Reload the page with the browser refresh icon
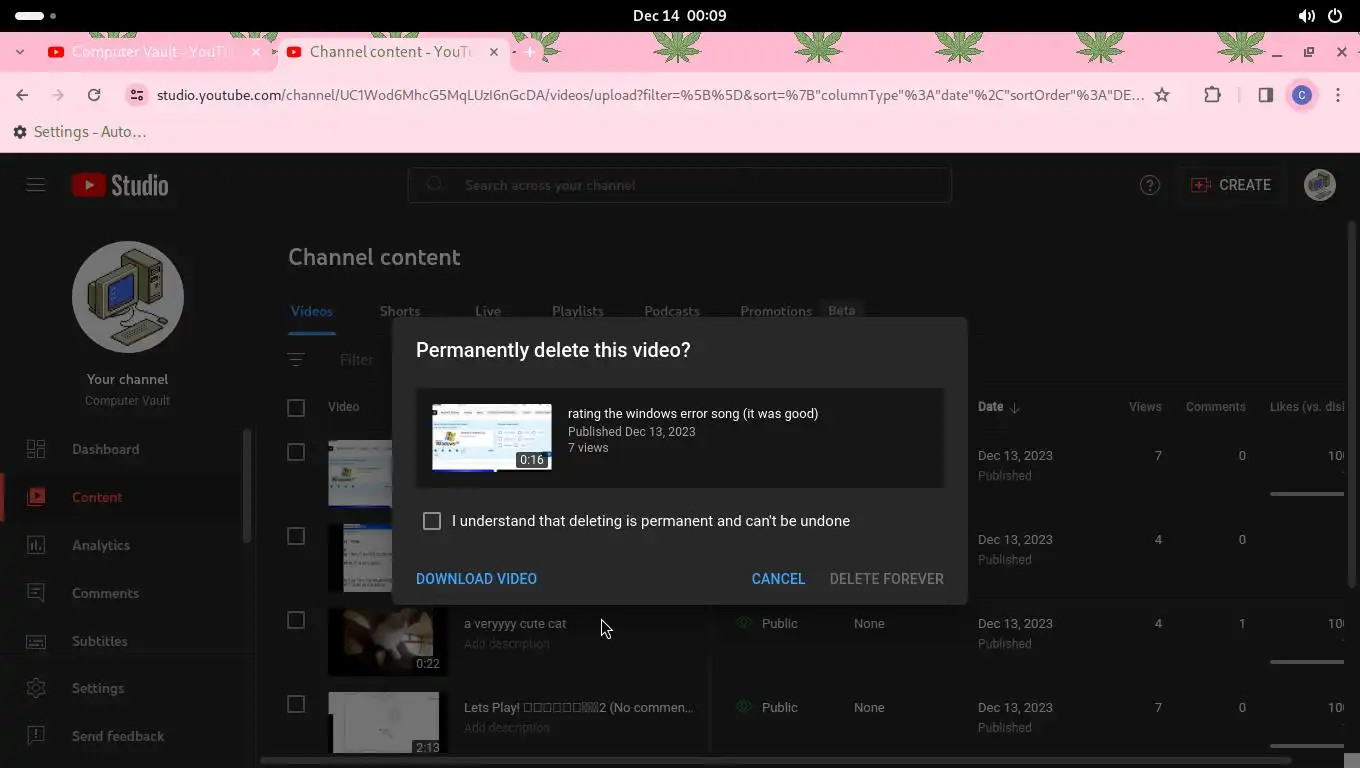This screenshot has width=1360, height=768. pos(94,95)
